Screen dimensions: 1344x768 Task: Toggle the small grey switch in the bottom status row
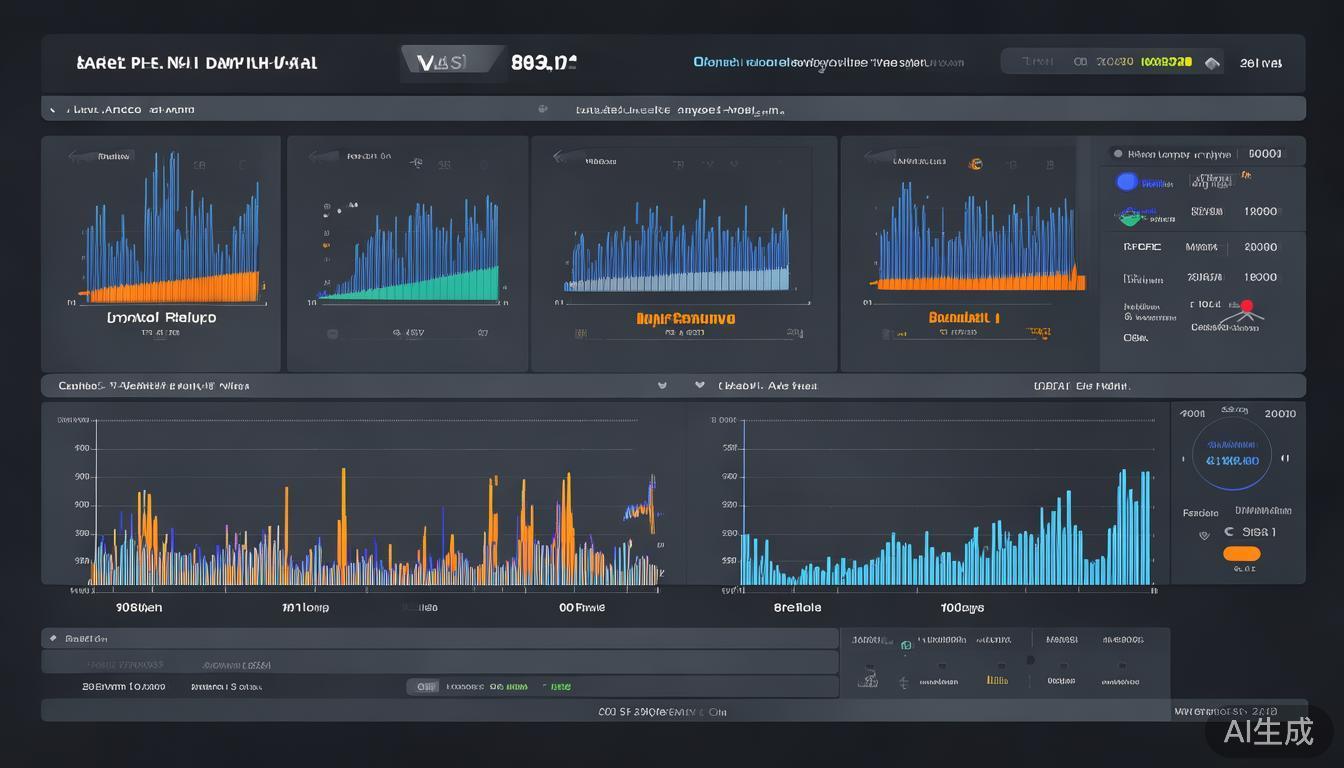click(424, 687)
